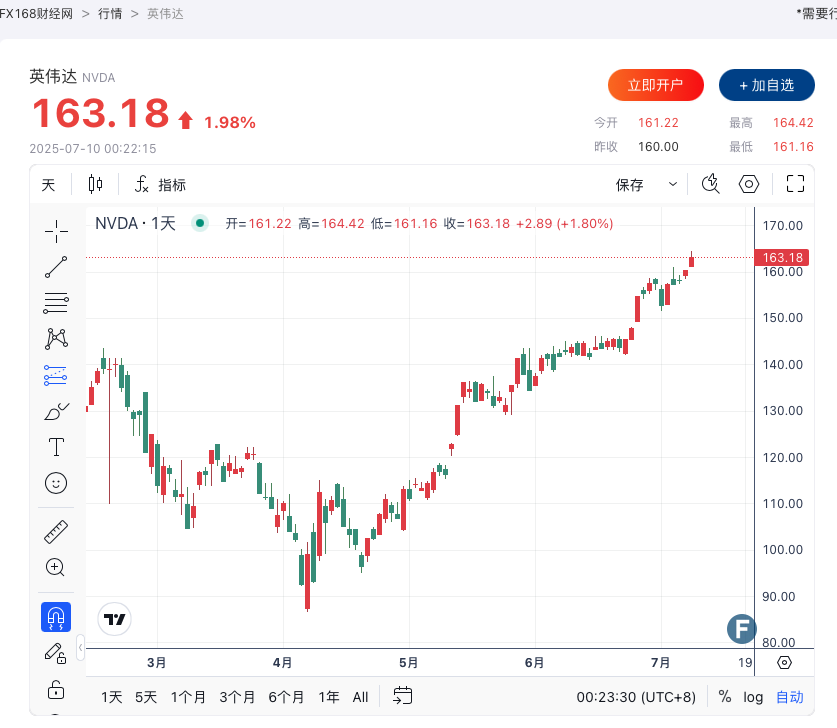Click the 4月 time axis label
Screen dimensions: 837x728
click(x=282, y=662)
